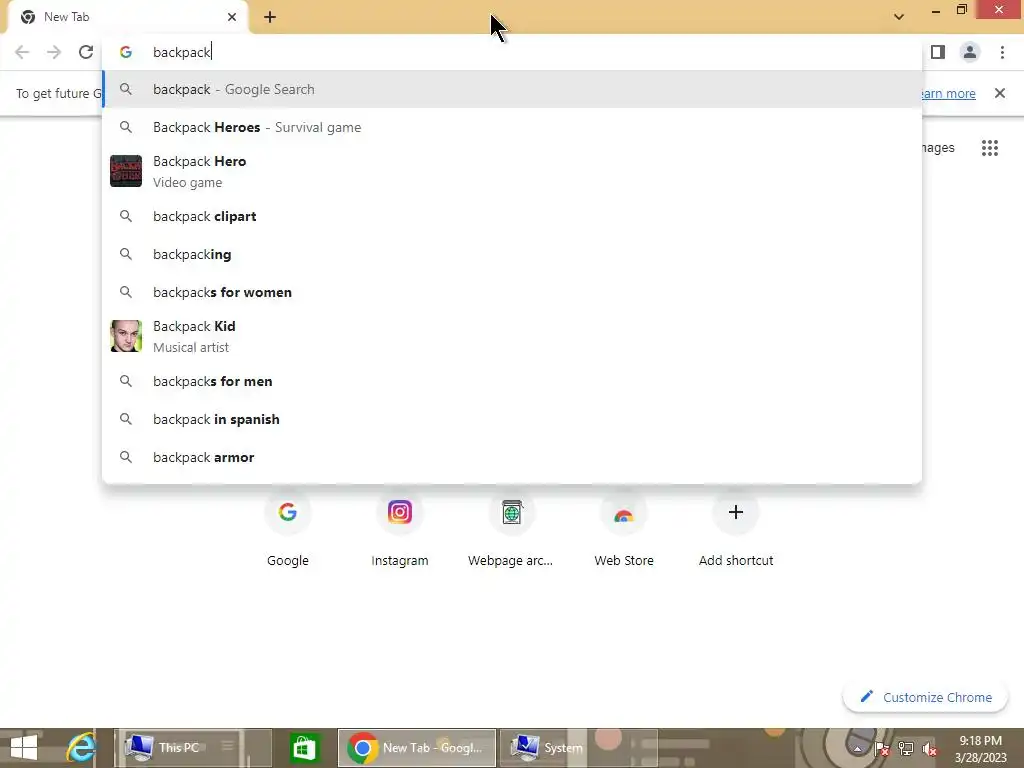Image resolution: width=1024 pixels, height=768 pixels.
Task: Choose the backpack in spanish suggestion
Action: coord(512,419)
